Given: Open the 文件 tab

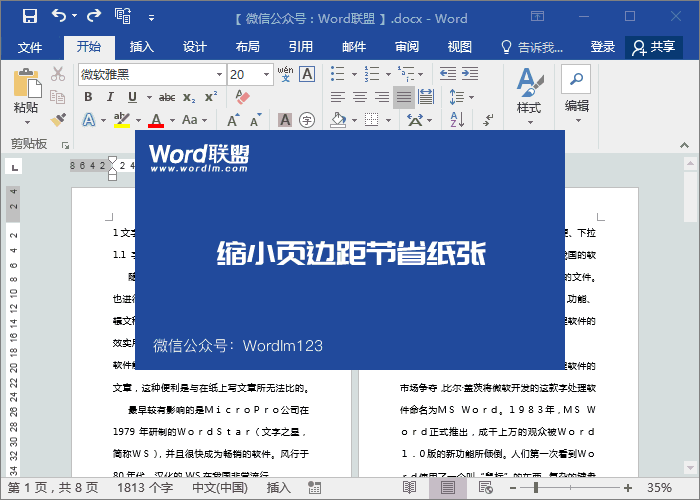Looking at the screenshot, I should coord(30,46).
